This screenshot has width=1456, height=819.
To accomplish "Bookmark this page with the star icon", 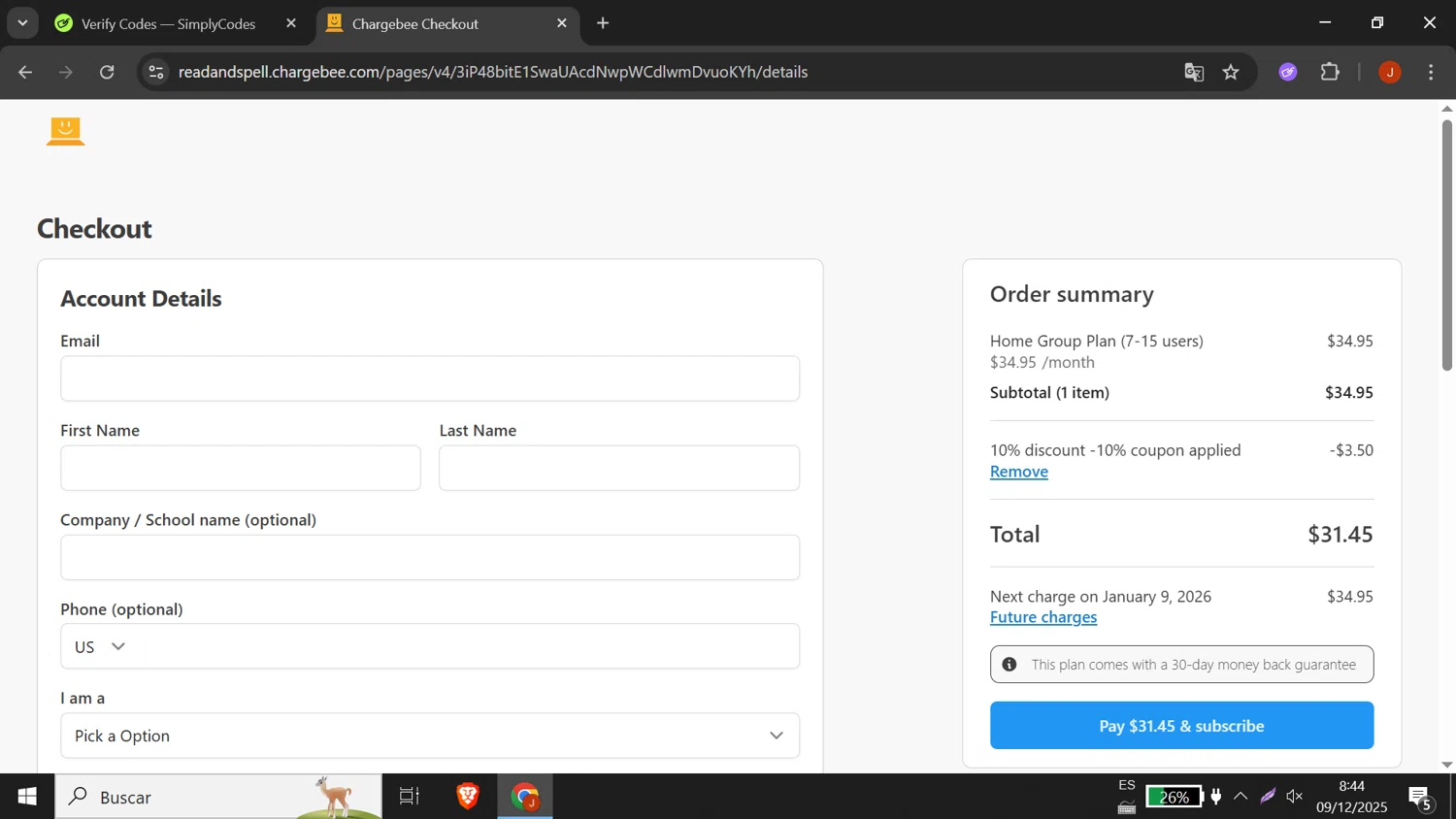I will point(1231,72).
